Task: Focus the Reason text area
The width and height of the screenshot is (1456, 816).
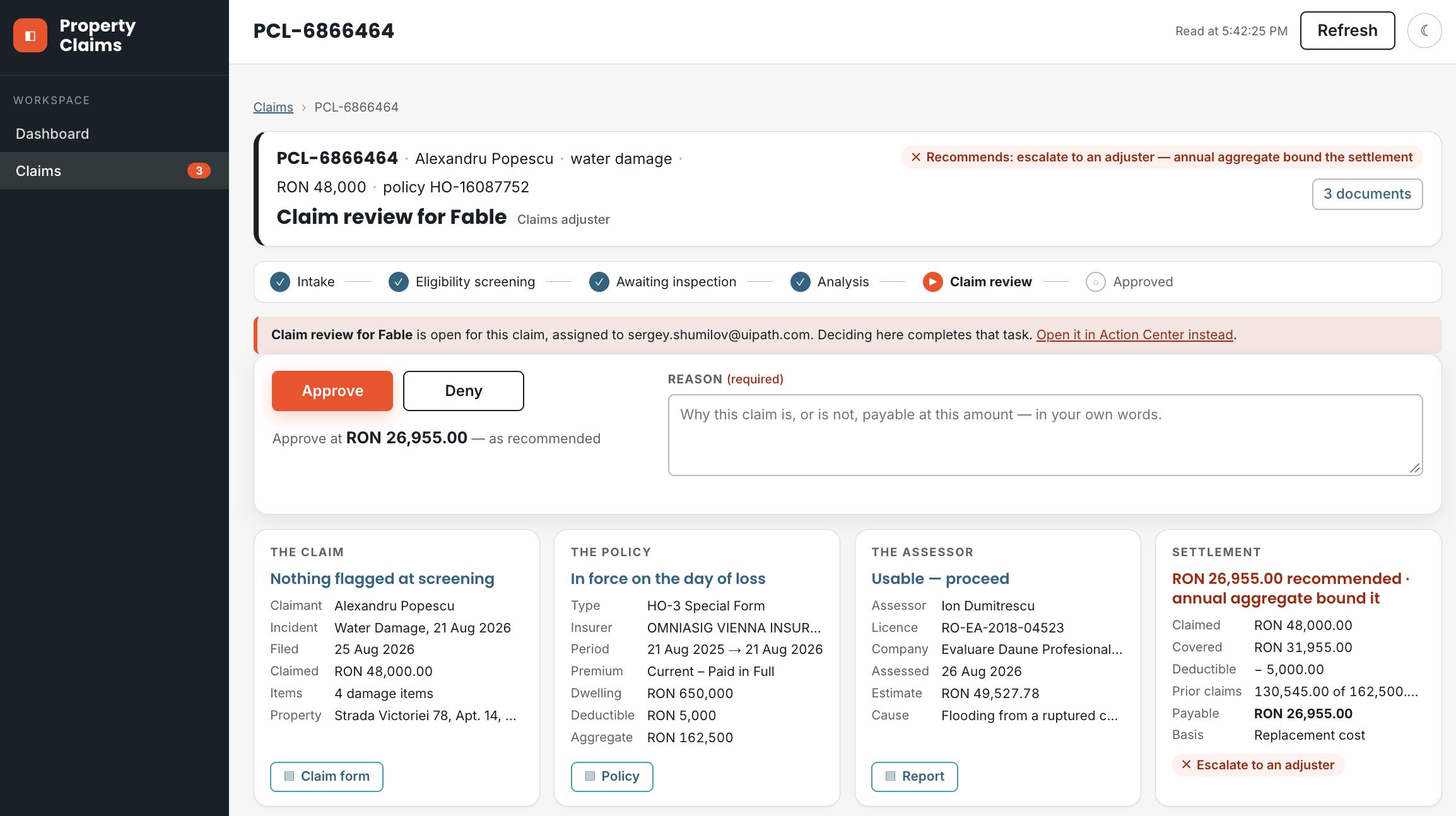Action: (1045, 435)
